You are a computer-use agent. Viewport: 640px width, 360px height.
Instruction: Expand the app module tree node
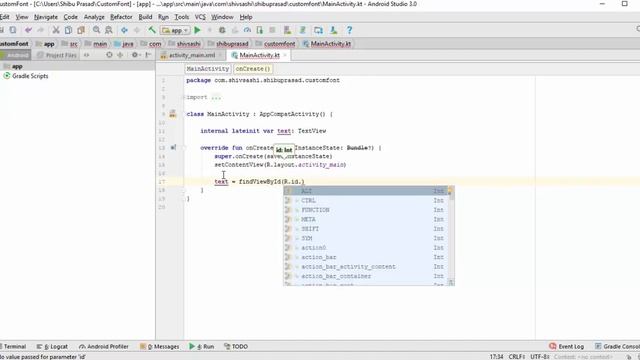pyautogui.click(x=13, y=66)
